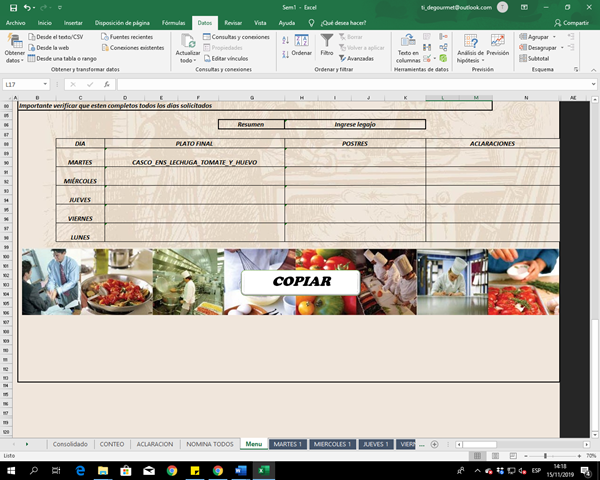This screenshot has height=480, width=600.
Task: Click the horizontal scrollbar thumb
Action: [x=479, y=444]
